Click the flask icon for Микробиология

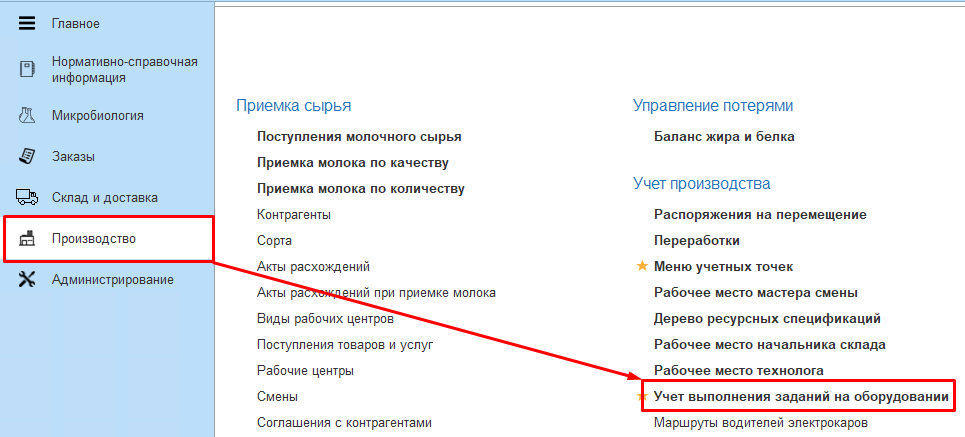tap(27, 115)
